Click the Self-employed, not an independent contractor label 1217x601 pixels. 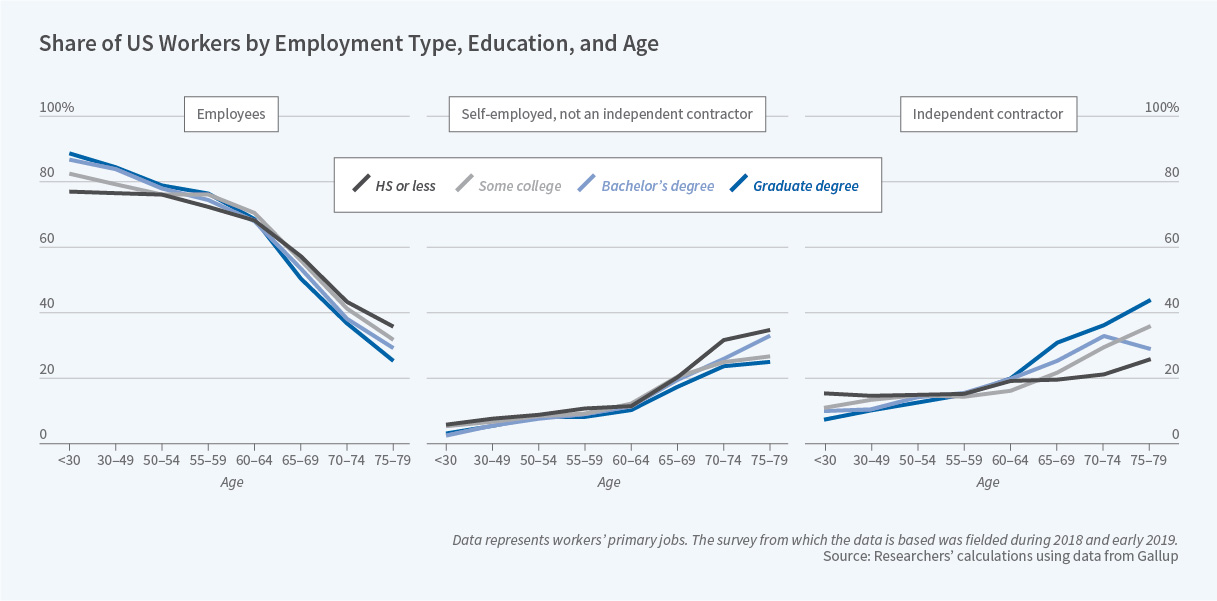(x=607, y=114)
